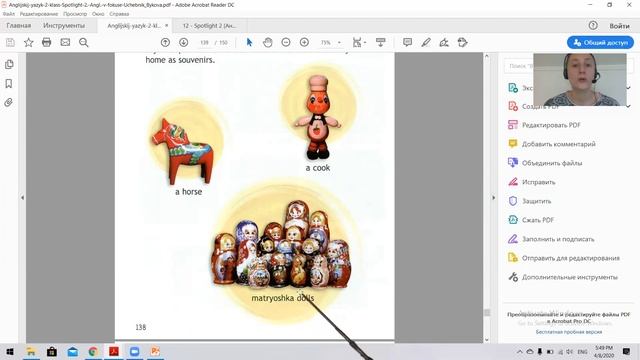This screenshot has height=360, width=640.
Task: Activate the Hand pan tool
Action: coord(268,42)
